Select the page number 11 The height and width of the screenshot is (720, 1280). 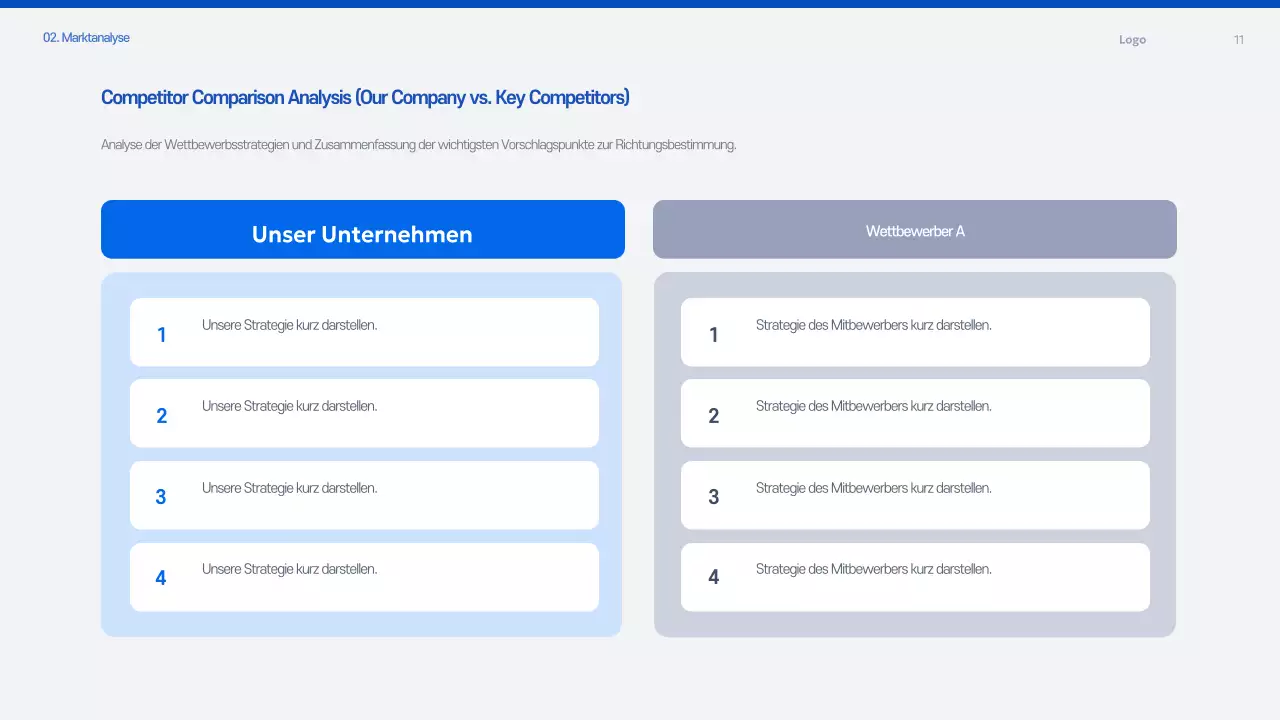point(1238,40)
